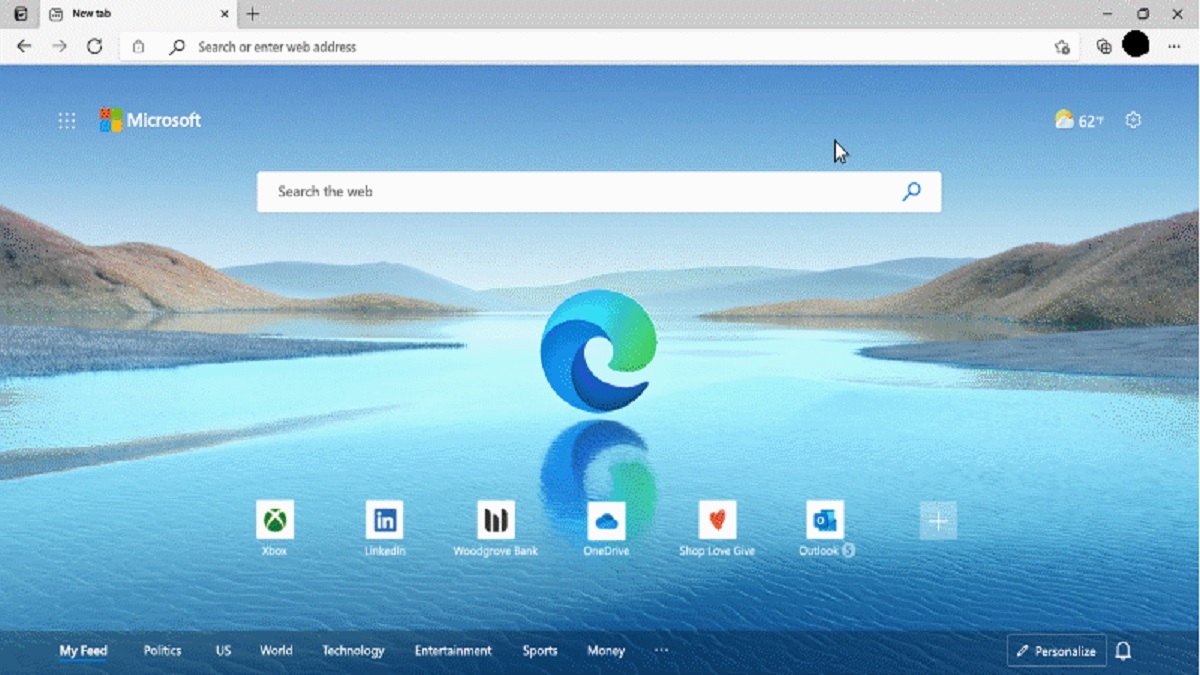Focus the address bar field
Viewport: 1200px width, 675px height.
[600, 47]
